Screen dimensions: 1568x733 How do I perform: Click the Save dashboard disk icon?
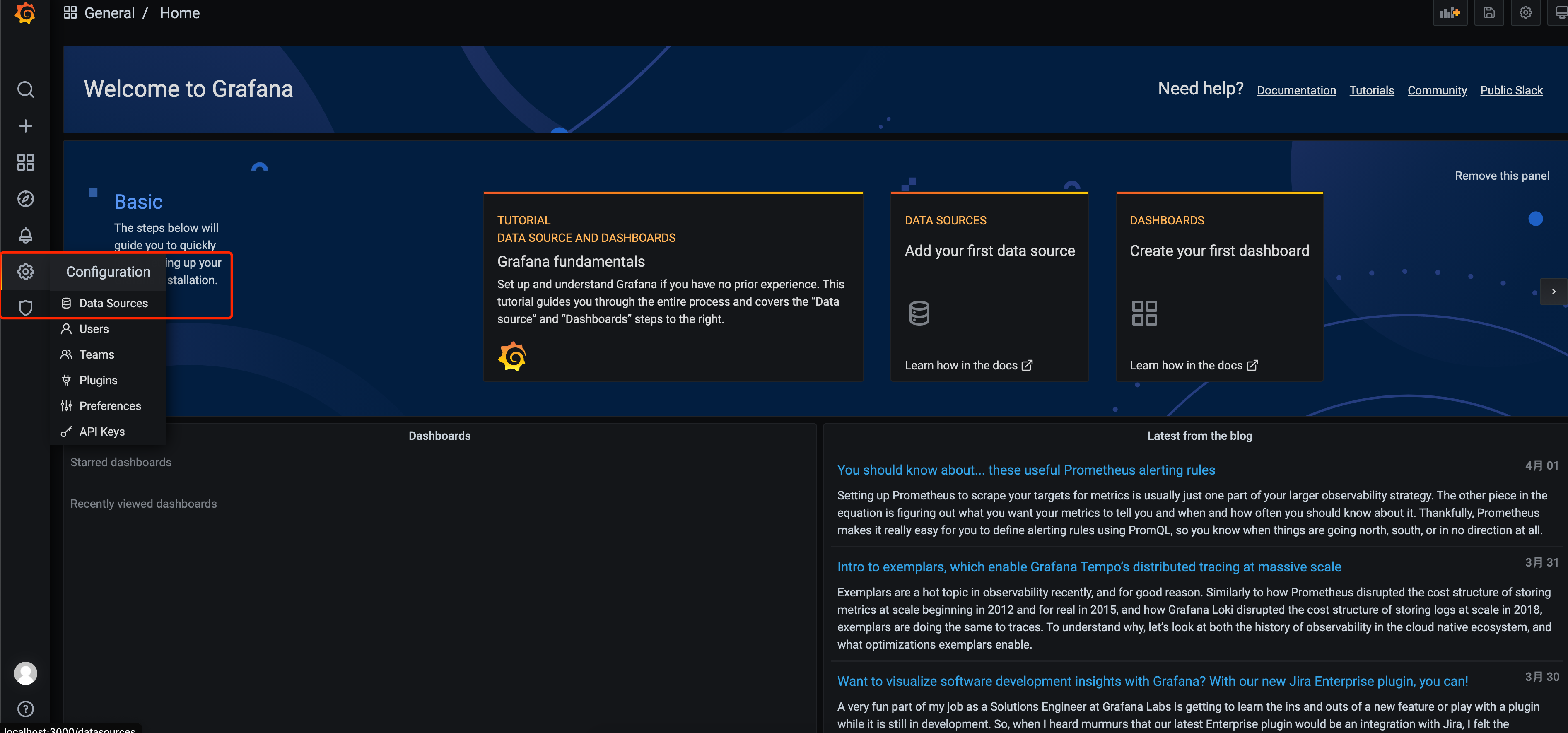[x=1489, y=13]
